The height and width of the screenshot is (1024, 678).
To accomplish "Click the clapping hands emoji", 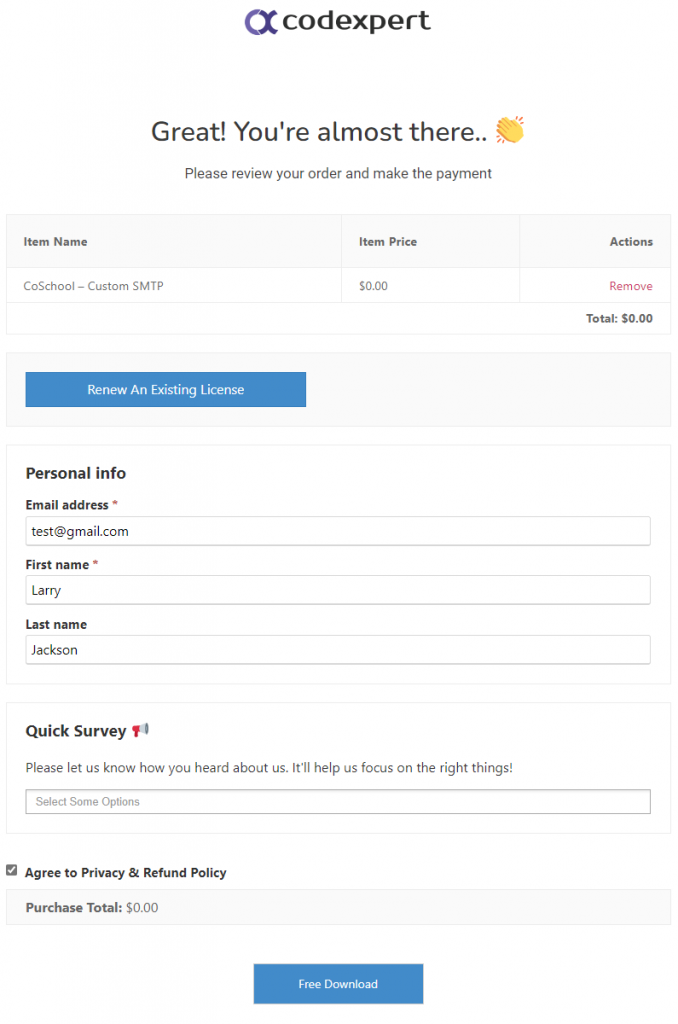I will pos(509,129).
